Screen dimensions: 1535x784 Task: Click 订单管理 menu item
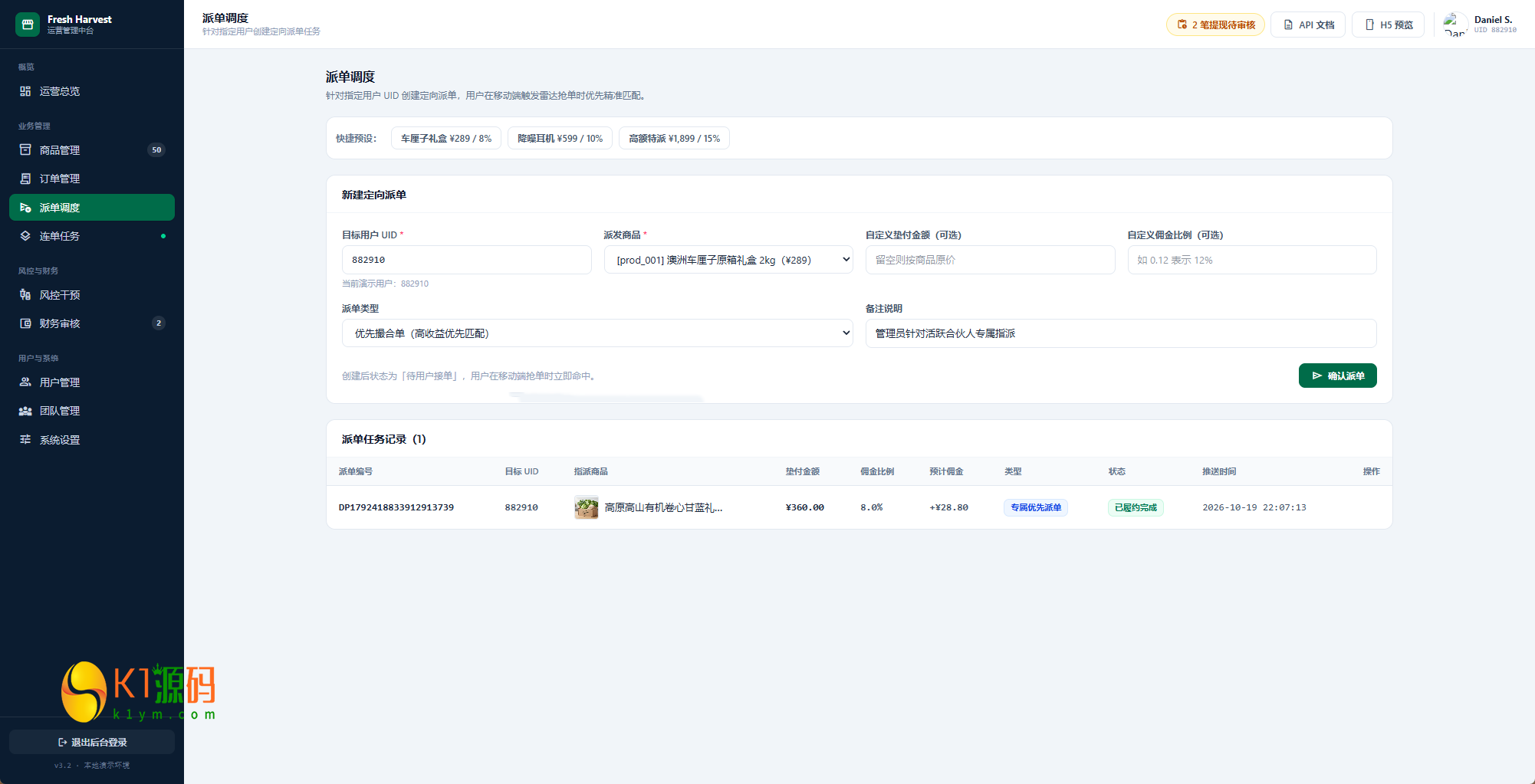click(92, 179)
